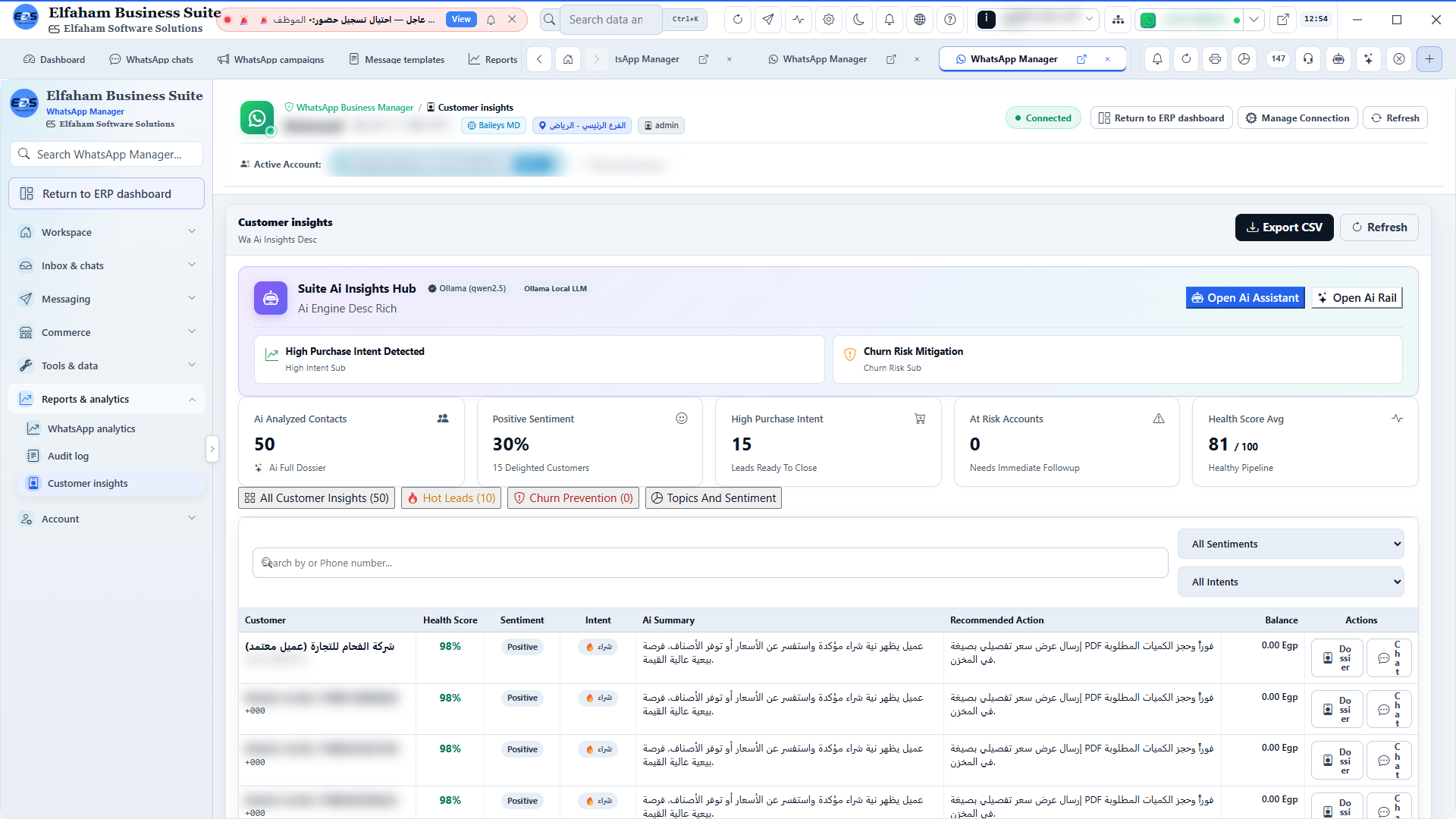Open settings gear in top toolbar
Image resolution: width=1456 pixels, height=819 pixels.
(829, 20)
